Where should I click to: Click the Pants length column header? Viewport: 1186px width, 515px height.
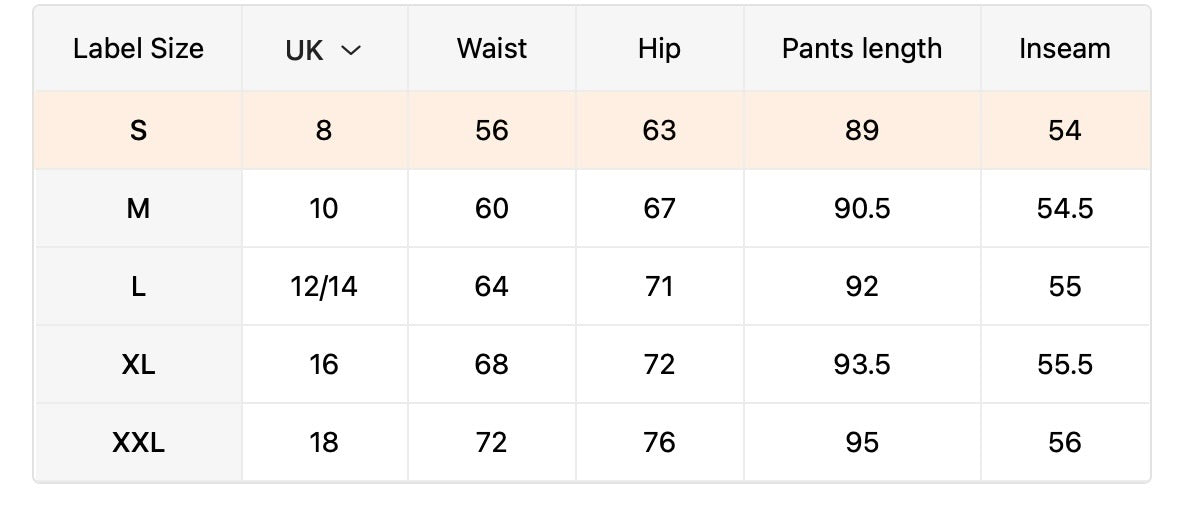click(861, 49)
